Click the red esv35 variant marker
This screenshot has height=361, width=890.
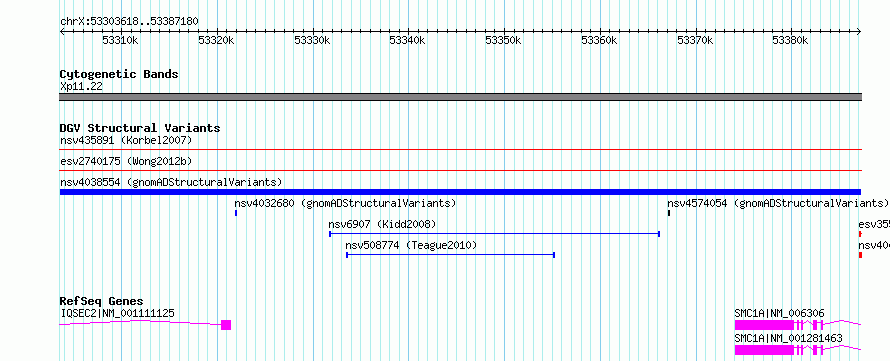coord(860,234)
